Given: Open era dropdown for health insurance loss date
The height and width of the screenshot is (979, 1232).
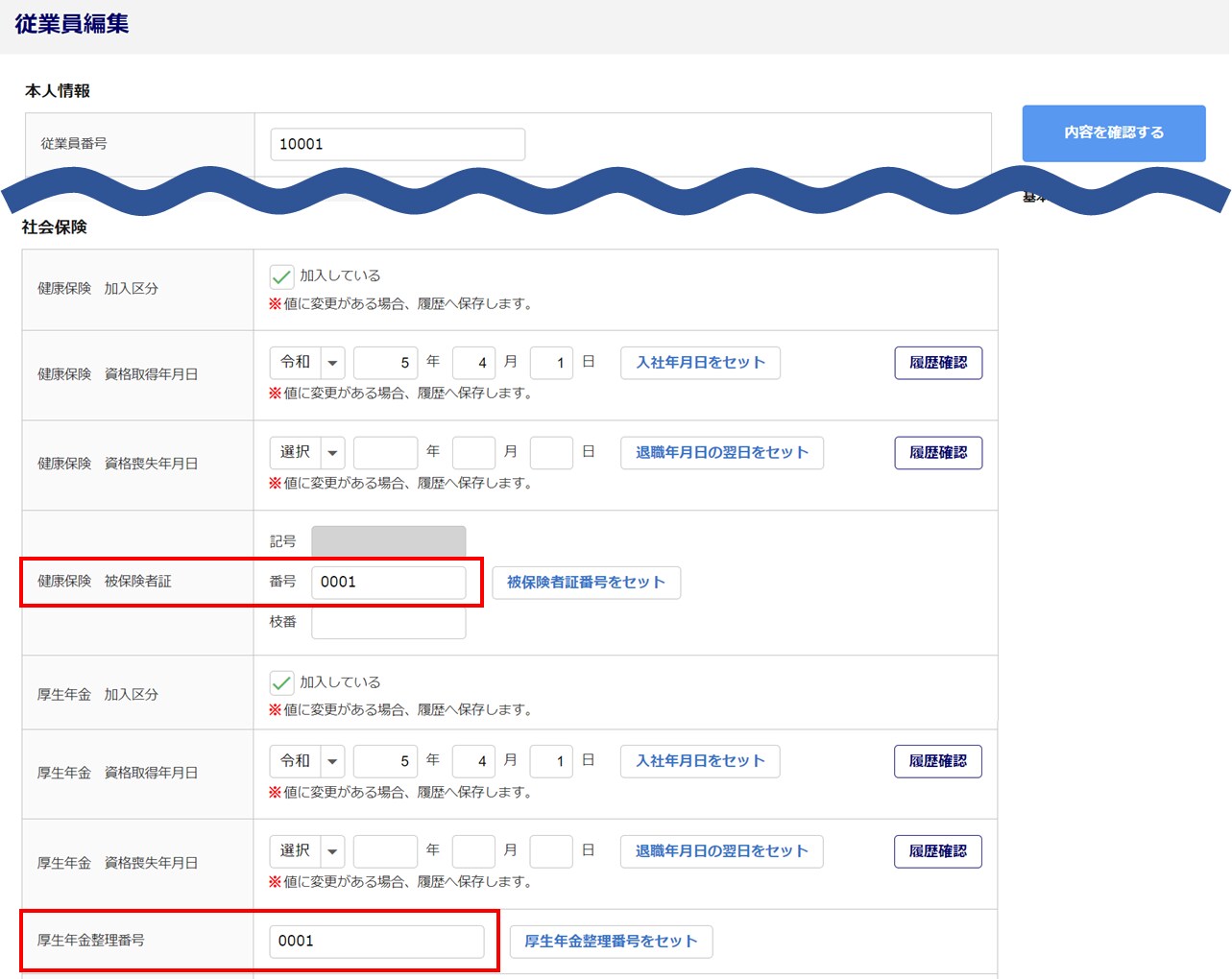Looking at the screenshot, I should pos(307,452).
